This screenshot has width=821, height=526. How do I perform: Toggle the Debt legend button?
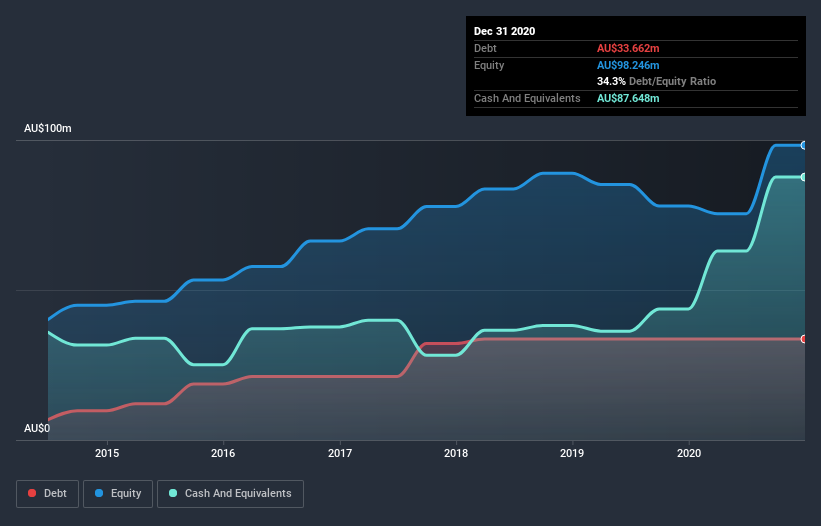pos(47,494)
